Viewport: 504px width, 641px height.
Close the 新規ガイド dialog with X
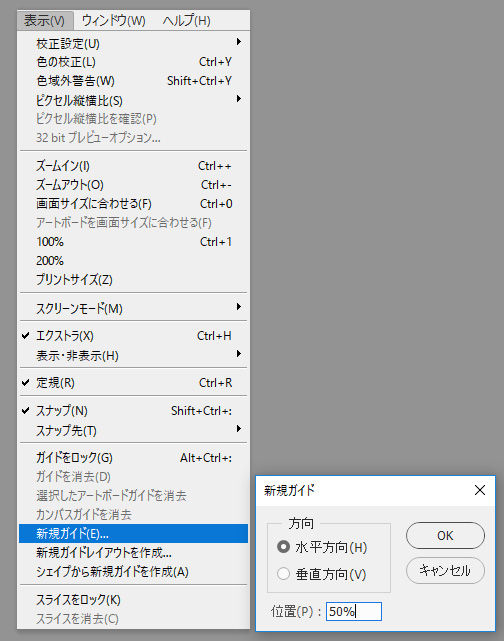point(480,490)
